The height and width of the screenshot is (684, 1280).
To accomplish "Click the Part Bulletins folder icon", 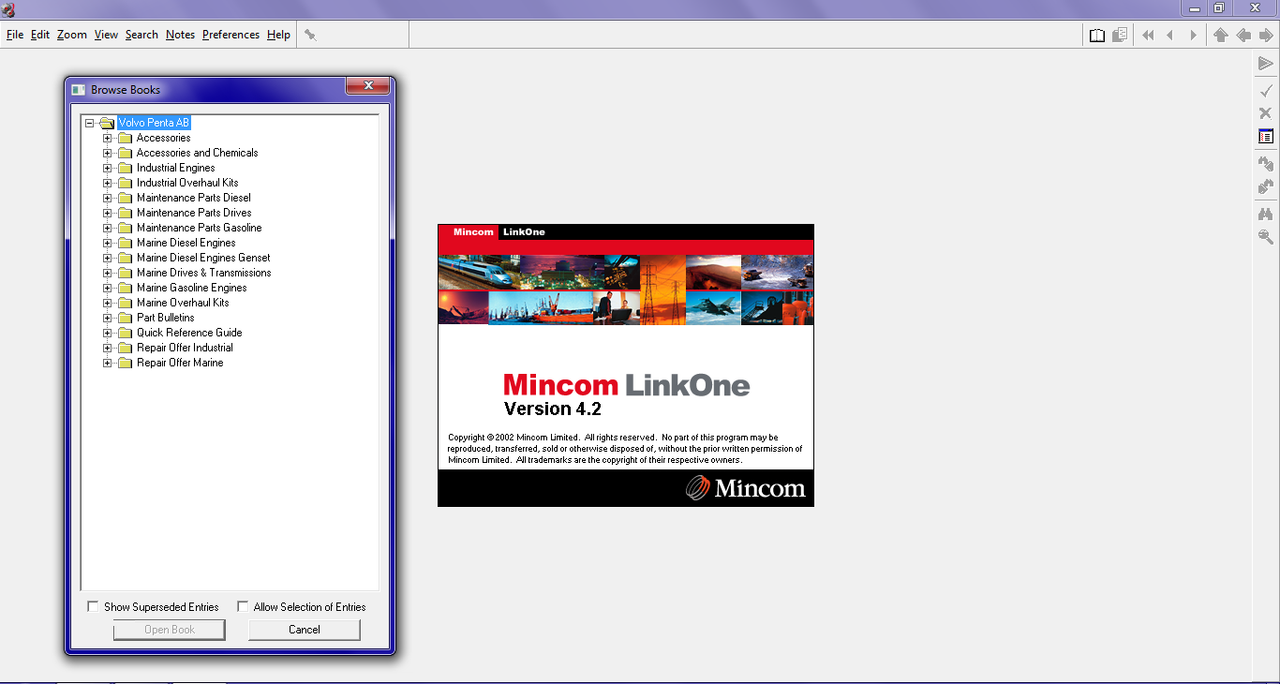I will coord(125,318).
